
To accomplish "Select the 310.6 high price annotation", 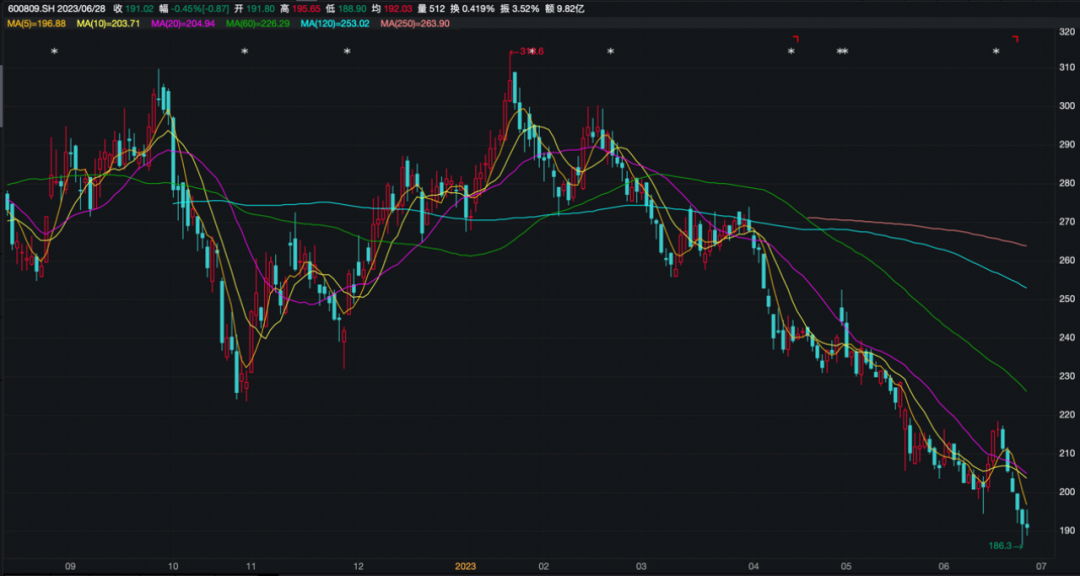I will click(530, 51).
